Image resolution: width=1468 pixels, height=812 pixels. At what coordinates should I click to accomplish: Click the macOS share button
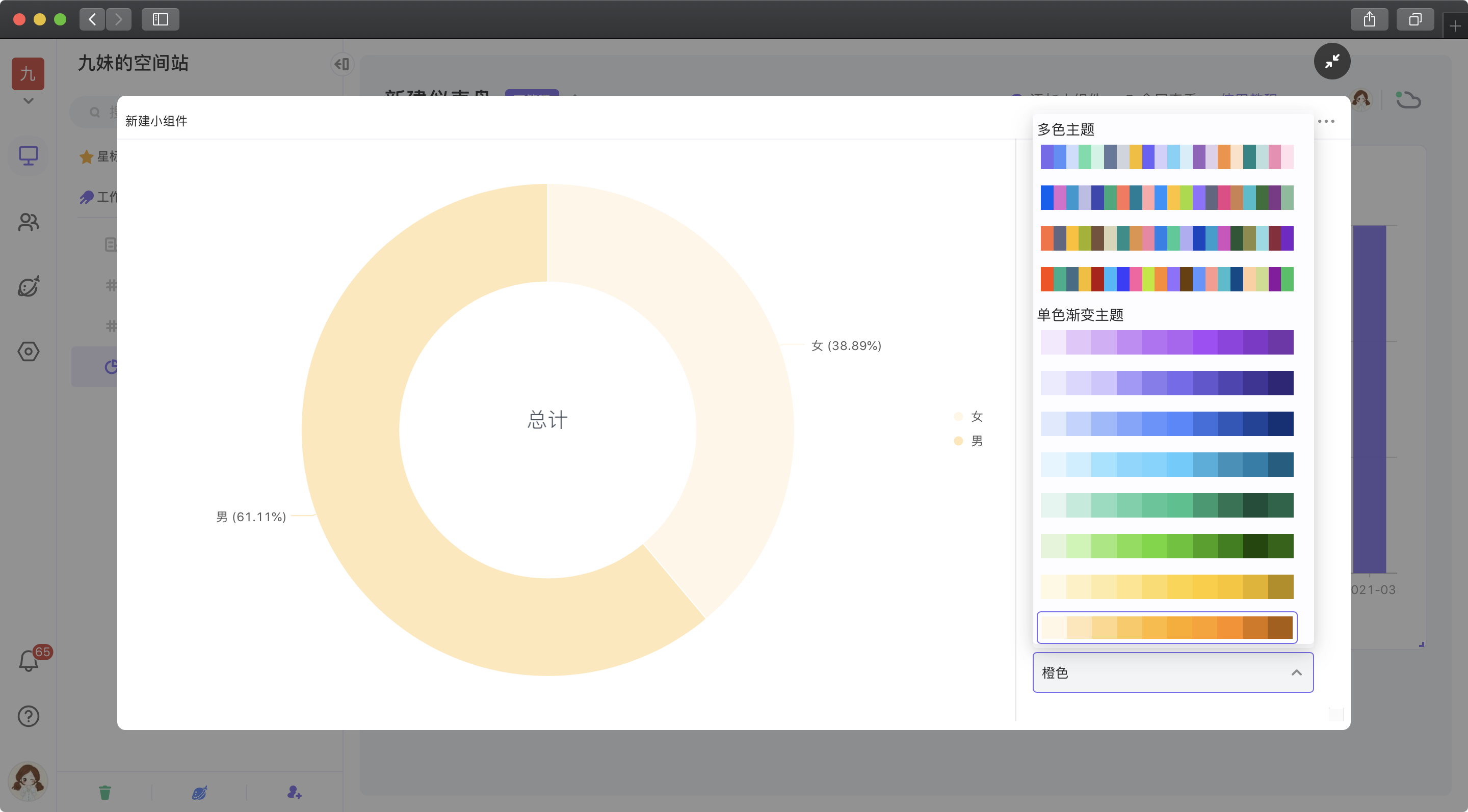(x=1369, y=19)
